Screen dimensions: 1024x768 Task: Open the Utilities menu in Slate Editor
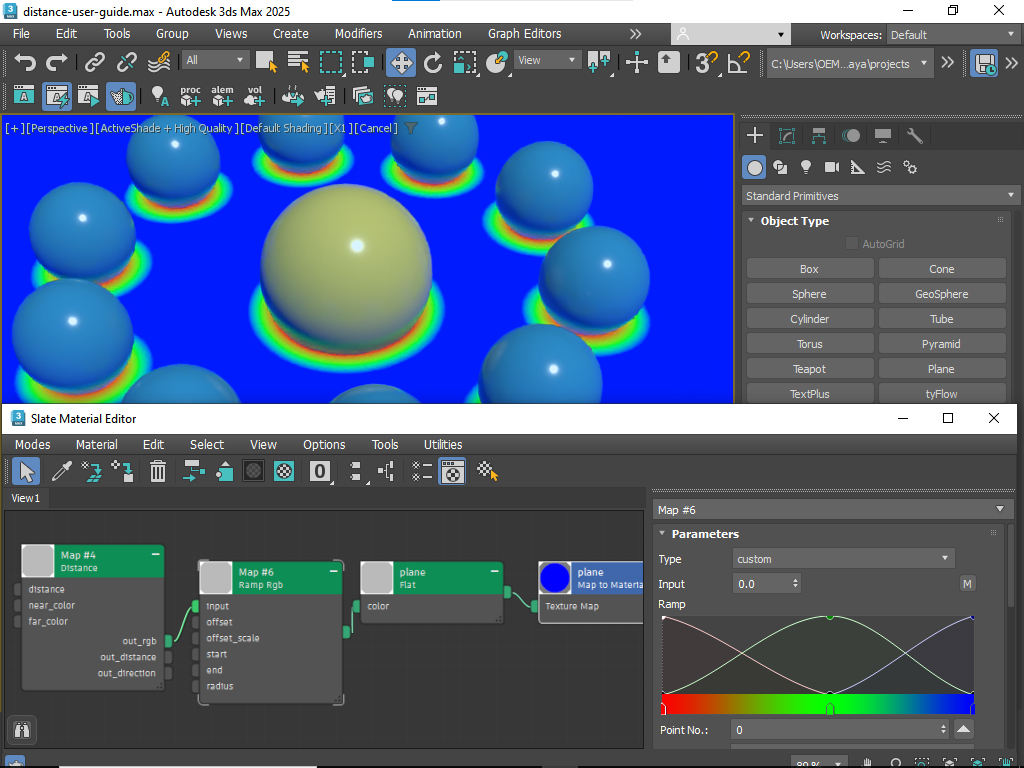coord(443,444)
